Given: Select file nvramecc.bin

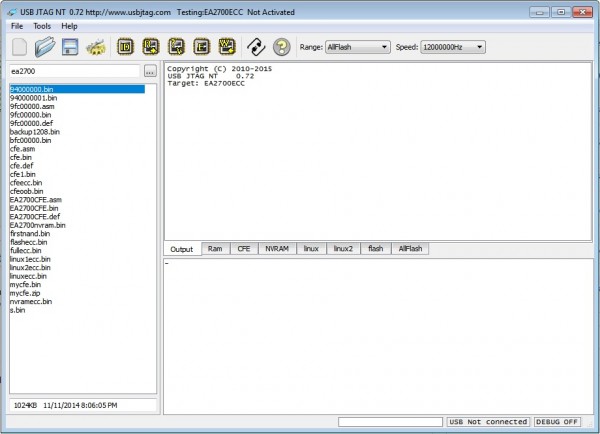Looking at the screenshot, I should [x=31, y=301].
